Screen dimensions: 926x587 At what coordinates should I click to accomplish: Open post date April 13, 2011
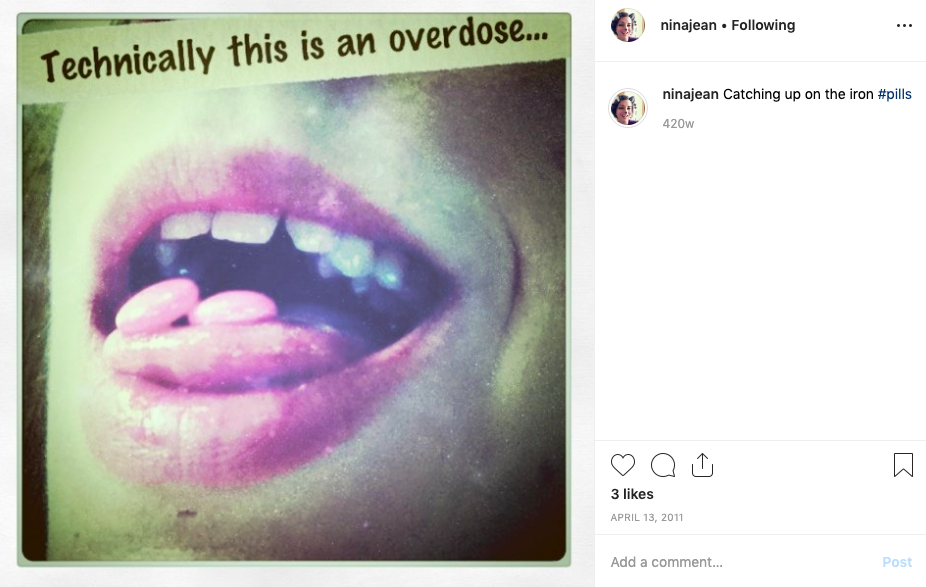647,517
